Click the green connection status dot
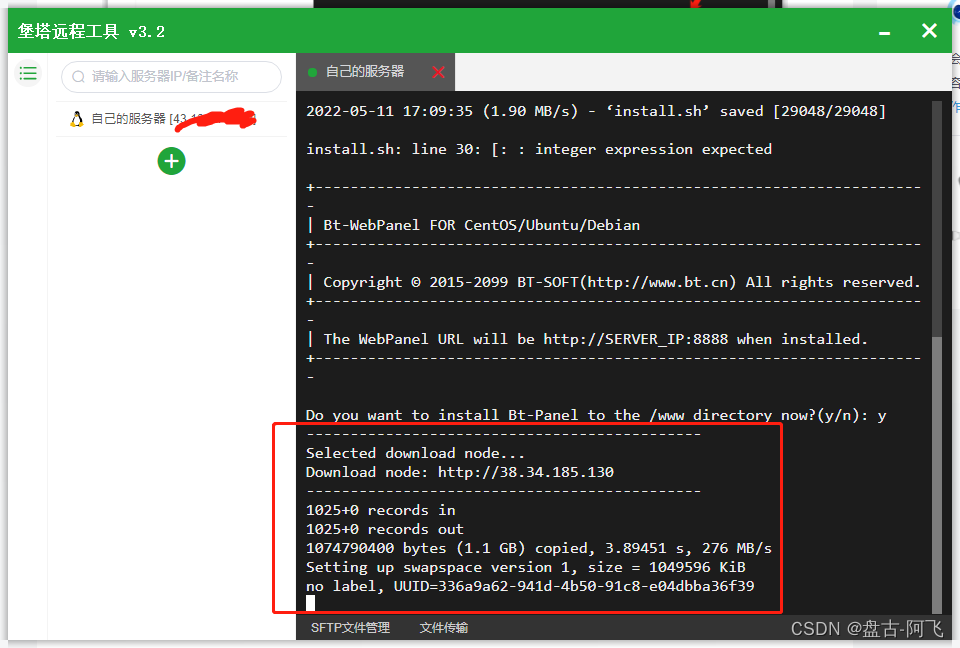This screenshot has height=648, width=960. pyautogui.click(x=312, y=72)
